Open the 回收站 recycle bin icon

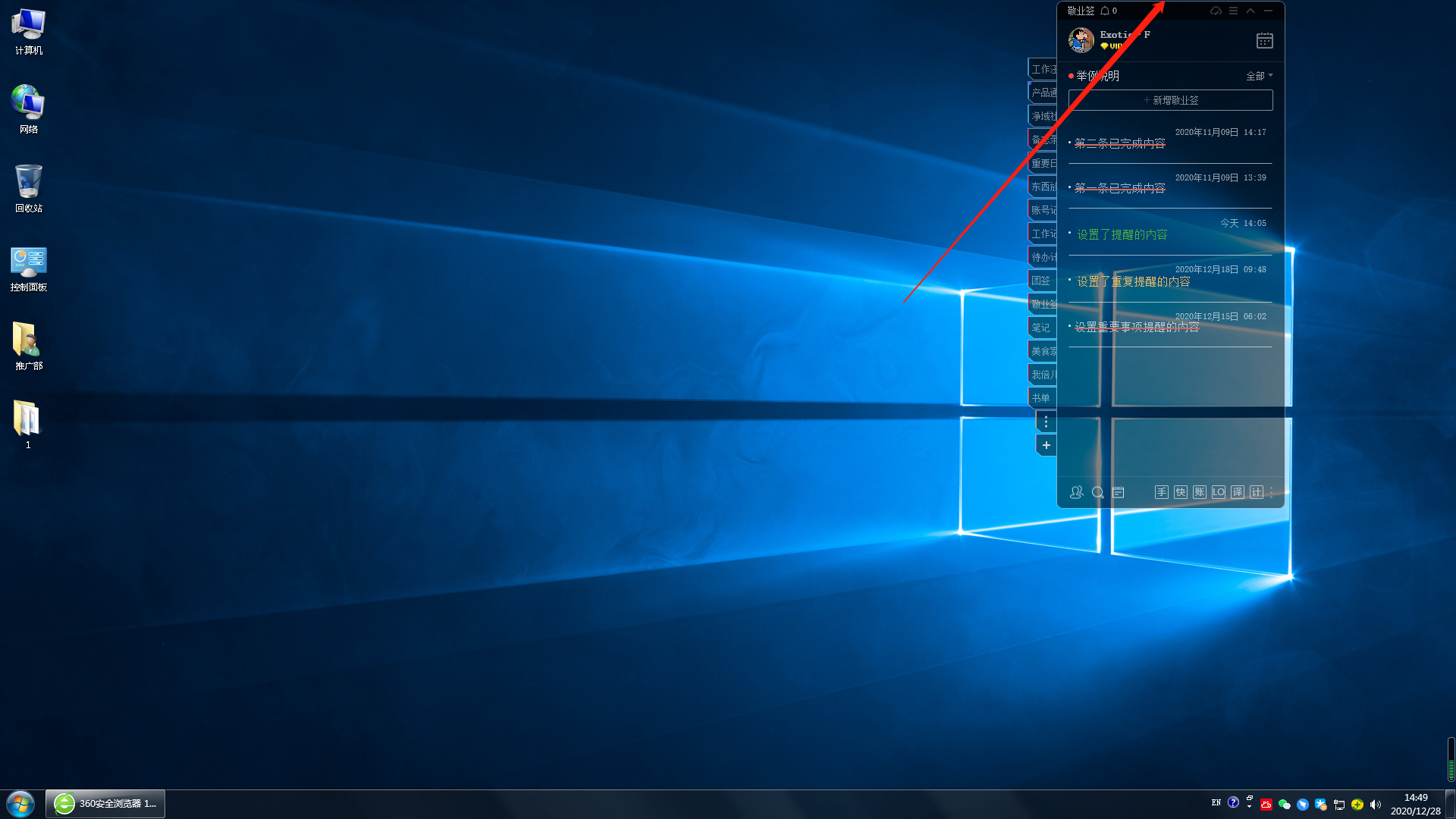tap(28, 188)
